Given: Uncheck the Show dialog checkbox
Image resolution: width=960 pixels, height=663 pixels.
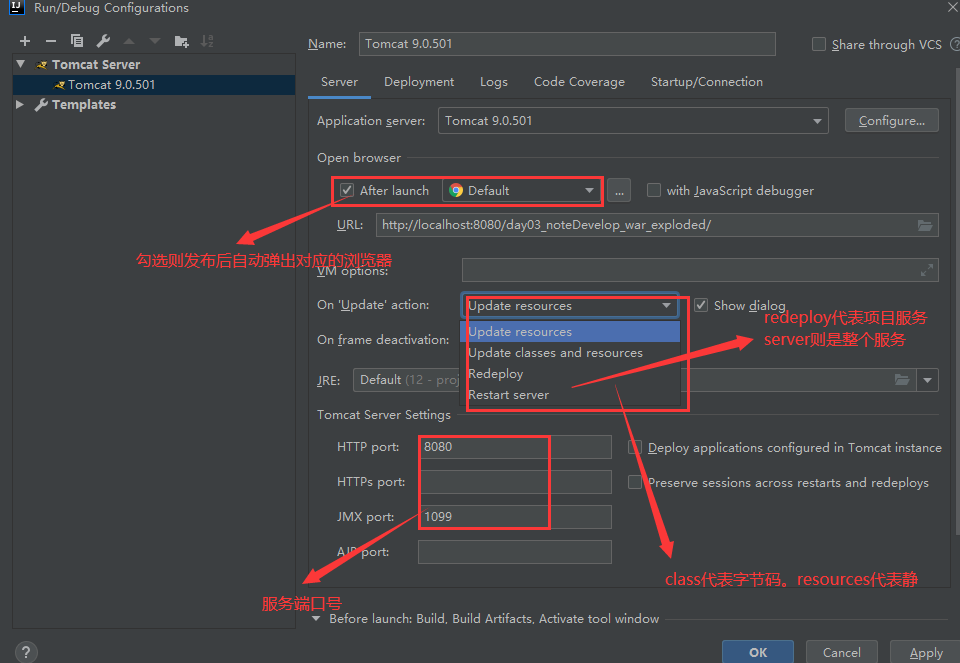Looking at the screenshot, I should tap(701, 305).
